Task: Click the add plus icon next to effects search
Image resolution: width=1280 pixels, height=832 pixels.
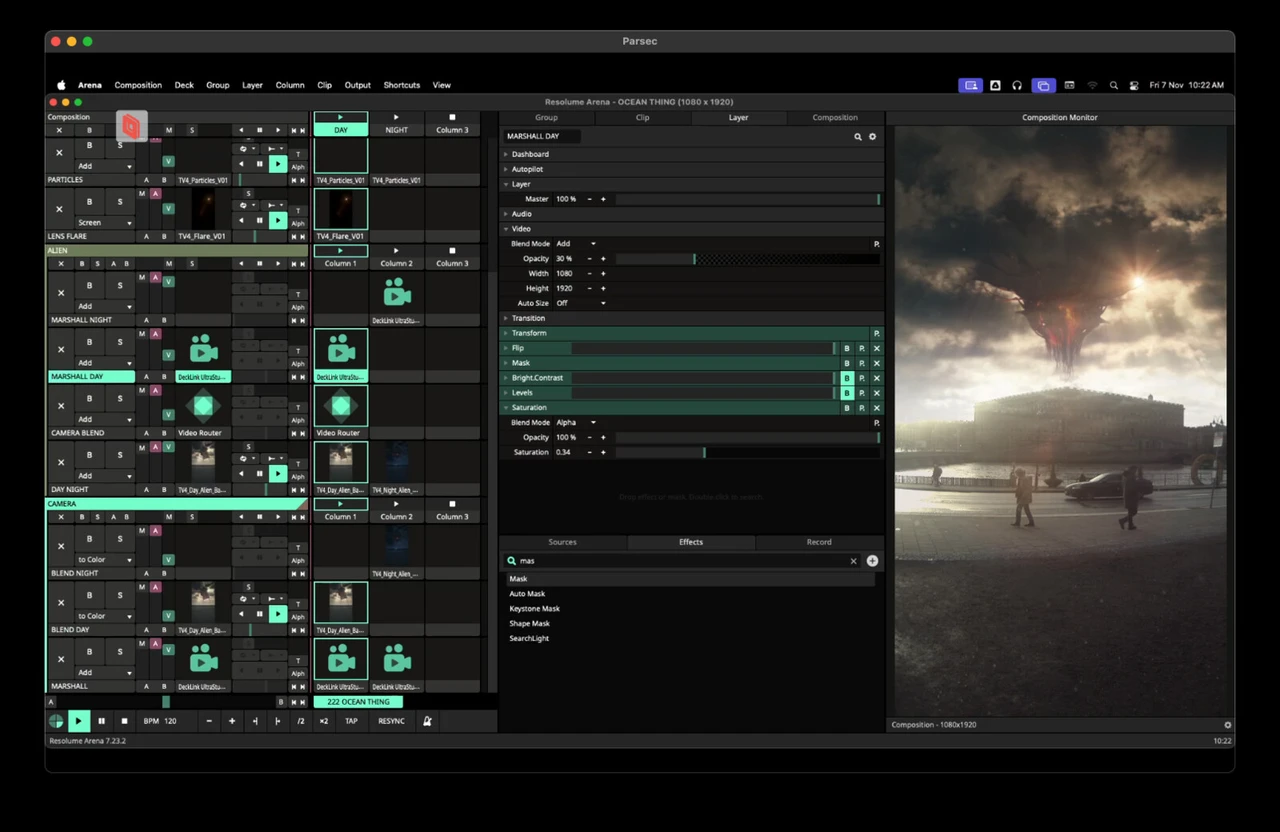Action: pos(872,561)
